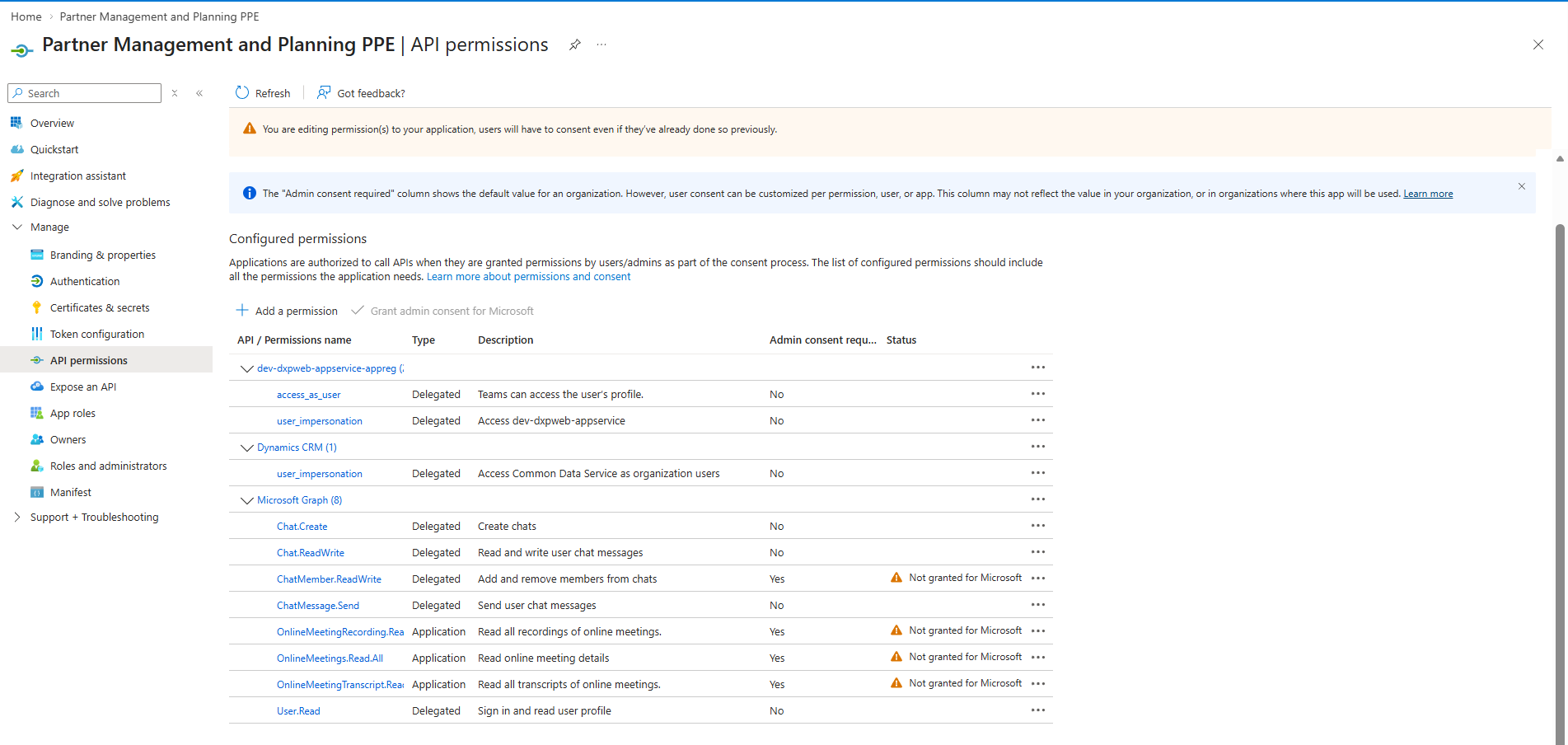Image resolution: width=1568 pixels, height=745 pixels.
Task: Open the OnlineMeetingRecording permission link
Action: (340, 632)
